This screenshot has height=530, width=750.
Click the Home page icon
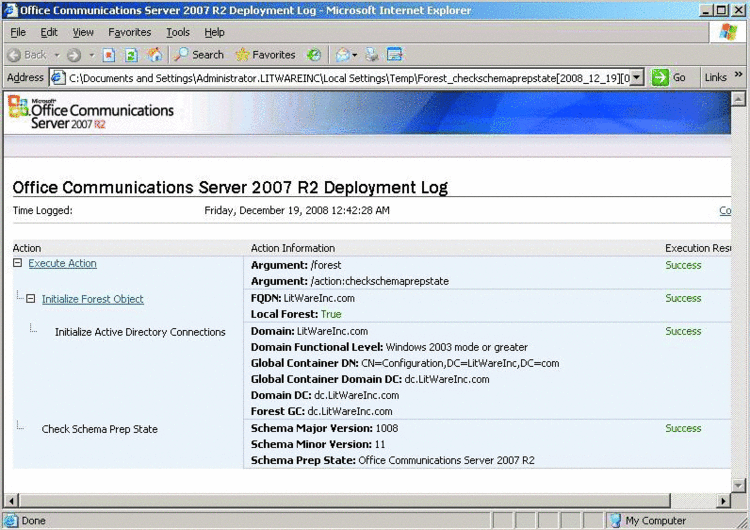click(154, 55)
